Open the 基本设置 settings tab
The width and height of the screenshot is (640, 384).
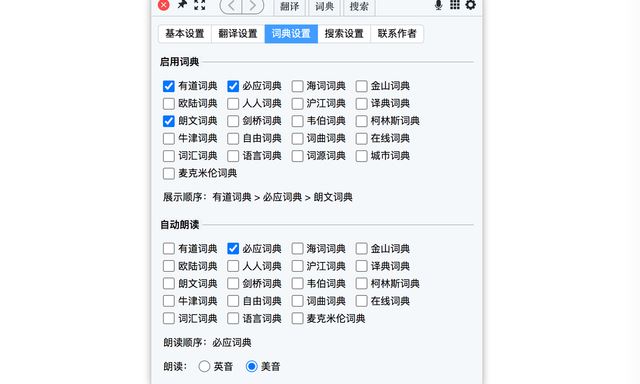pyautogui.click(x=184, y=33)
